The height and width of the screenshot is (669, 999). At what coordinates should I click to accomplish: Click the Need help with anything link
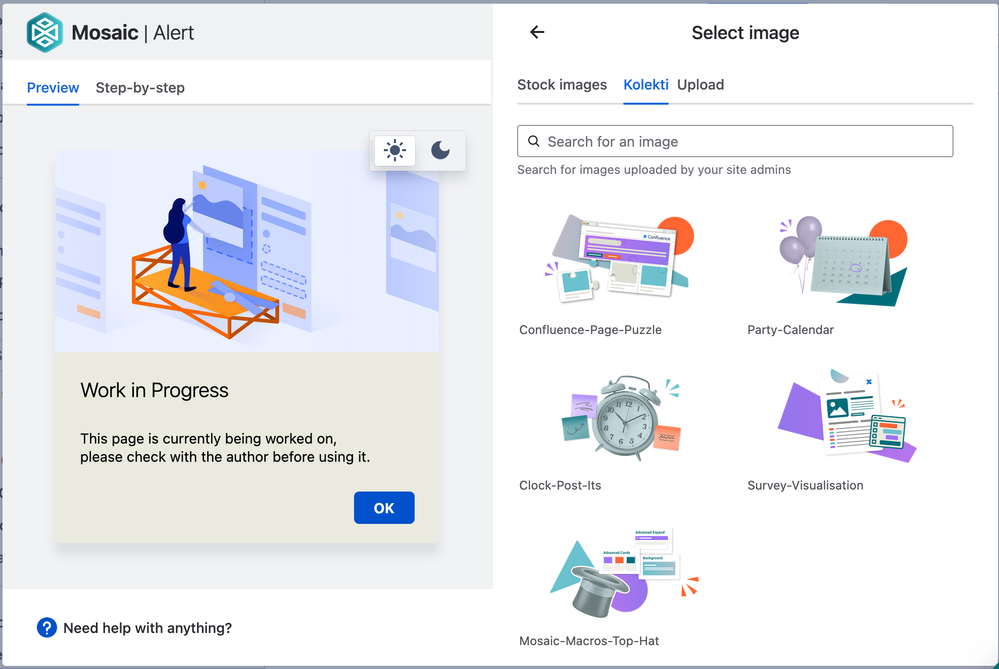[147, 628]
